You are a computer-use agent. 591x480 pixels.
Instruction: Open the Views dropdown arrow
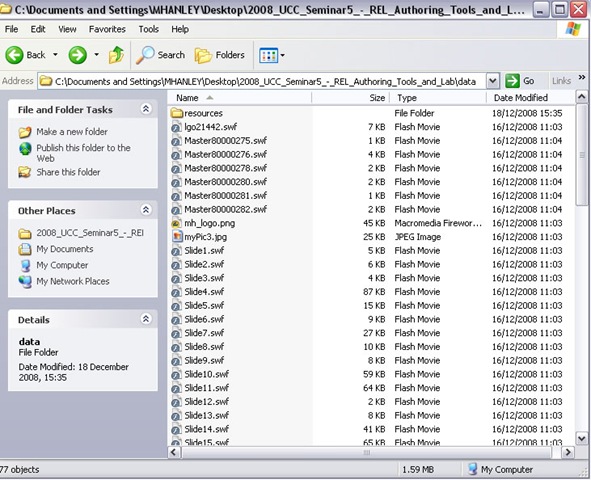(x=282, y=55)
